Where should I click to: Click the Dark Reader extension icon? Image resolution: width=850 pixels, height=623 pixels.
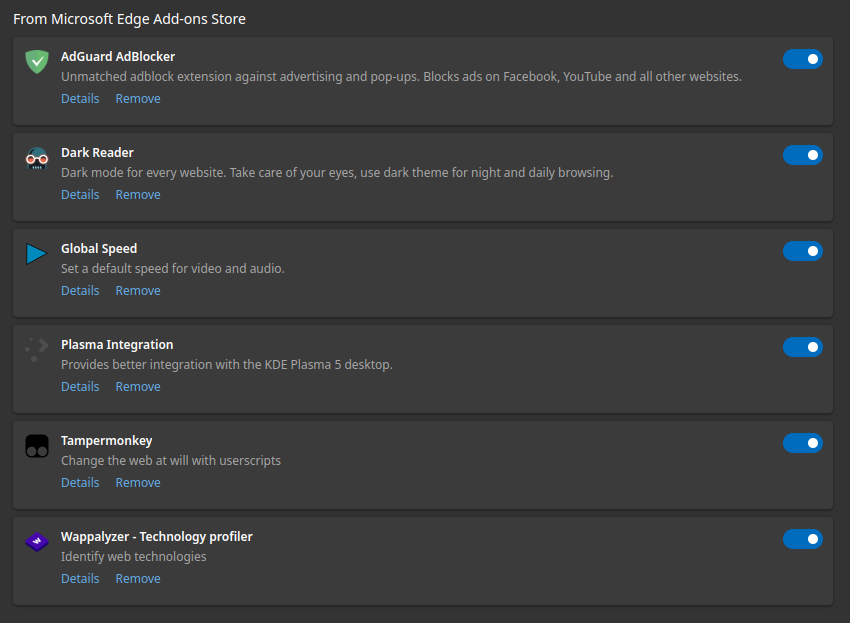tap(37, 159)
